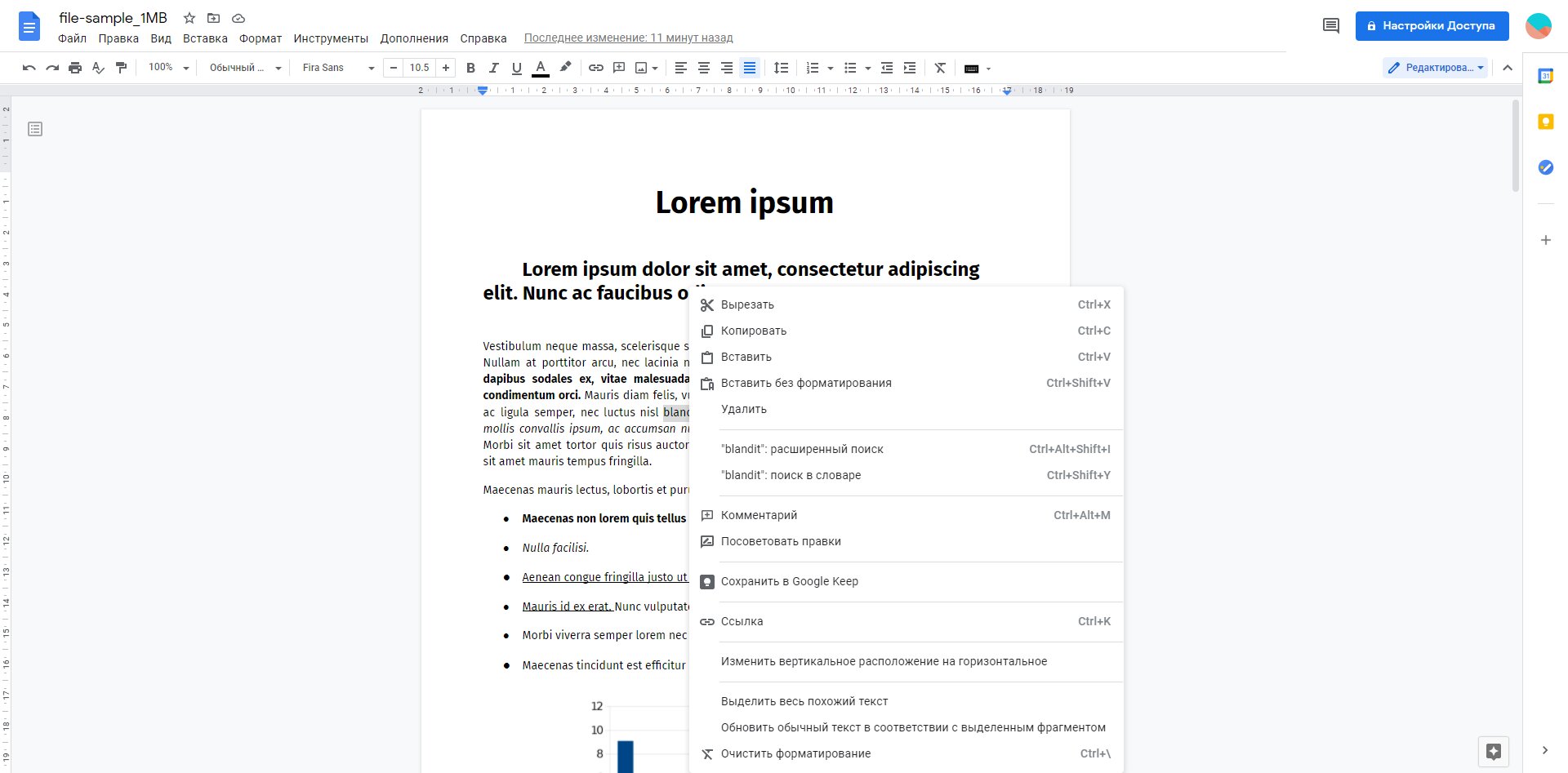Open the text color picker

[x=540, y=68]
